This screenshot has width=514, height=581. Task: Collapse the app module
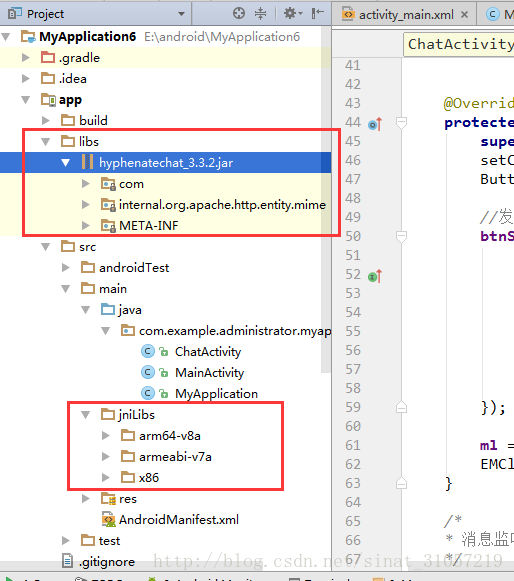click(x=26, y=100)
